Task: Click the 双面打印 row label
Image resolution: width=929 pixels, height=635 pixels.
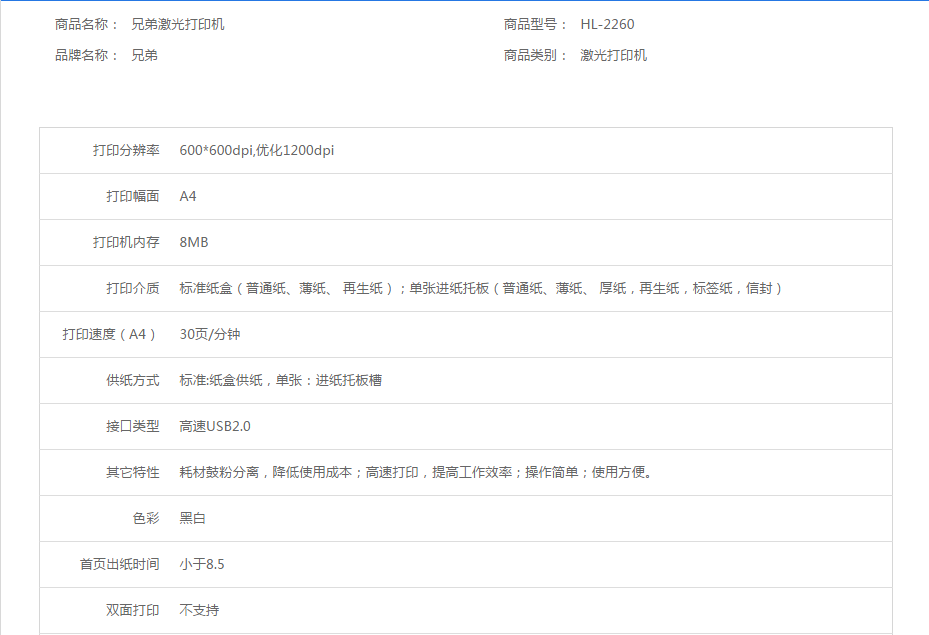Action: click(133, 610)
